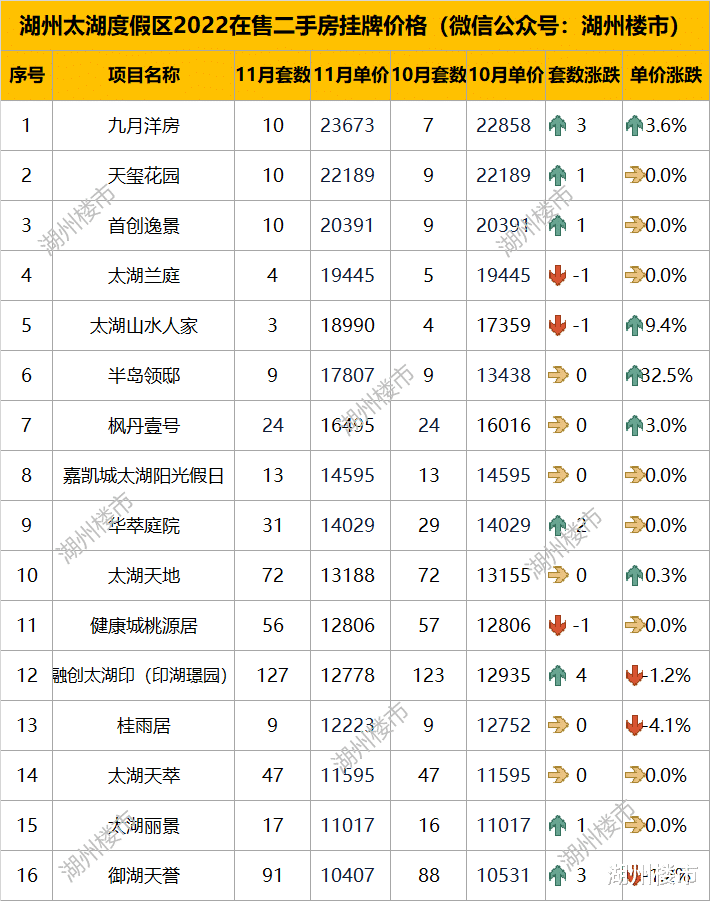Click green up arrow beside 3.0% price change
Viewport: 710px width, 901px height.
point(634,425)
